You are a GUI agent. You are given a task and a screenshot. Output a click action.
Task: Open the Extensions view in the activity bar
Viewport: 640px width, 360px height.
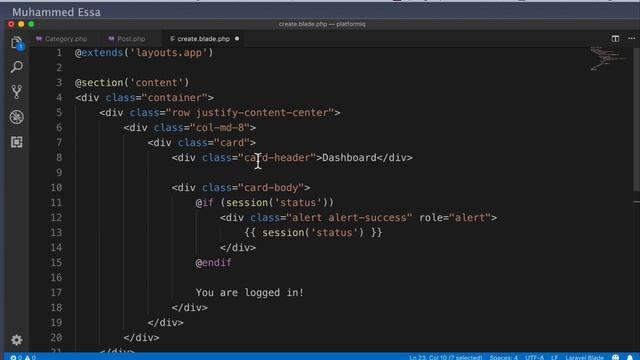(16, 142)
